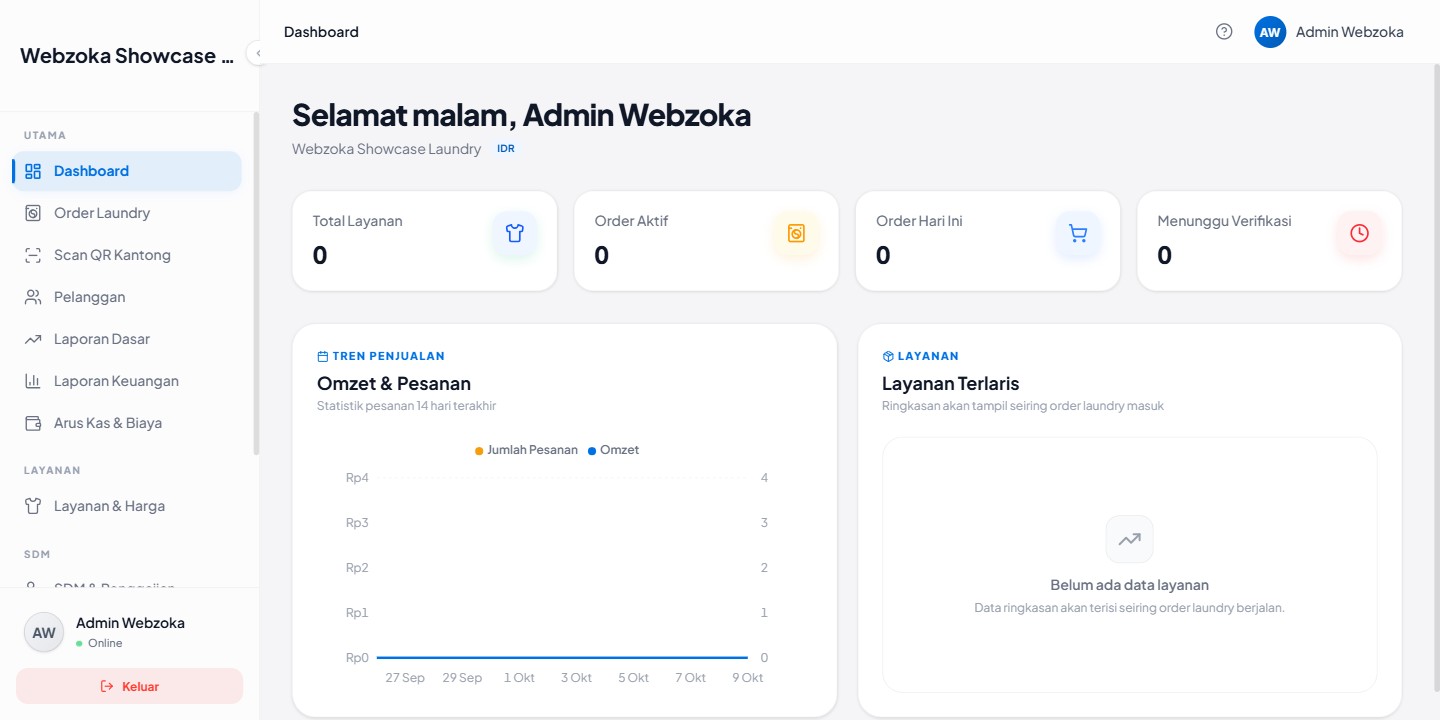1440x720 pixels.
Task: Click the shirt icon beside Layanan & Harga
Action: [33, 506]
